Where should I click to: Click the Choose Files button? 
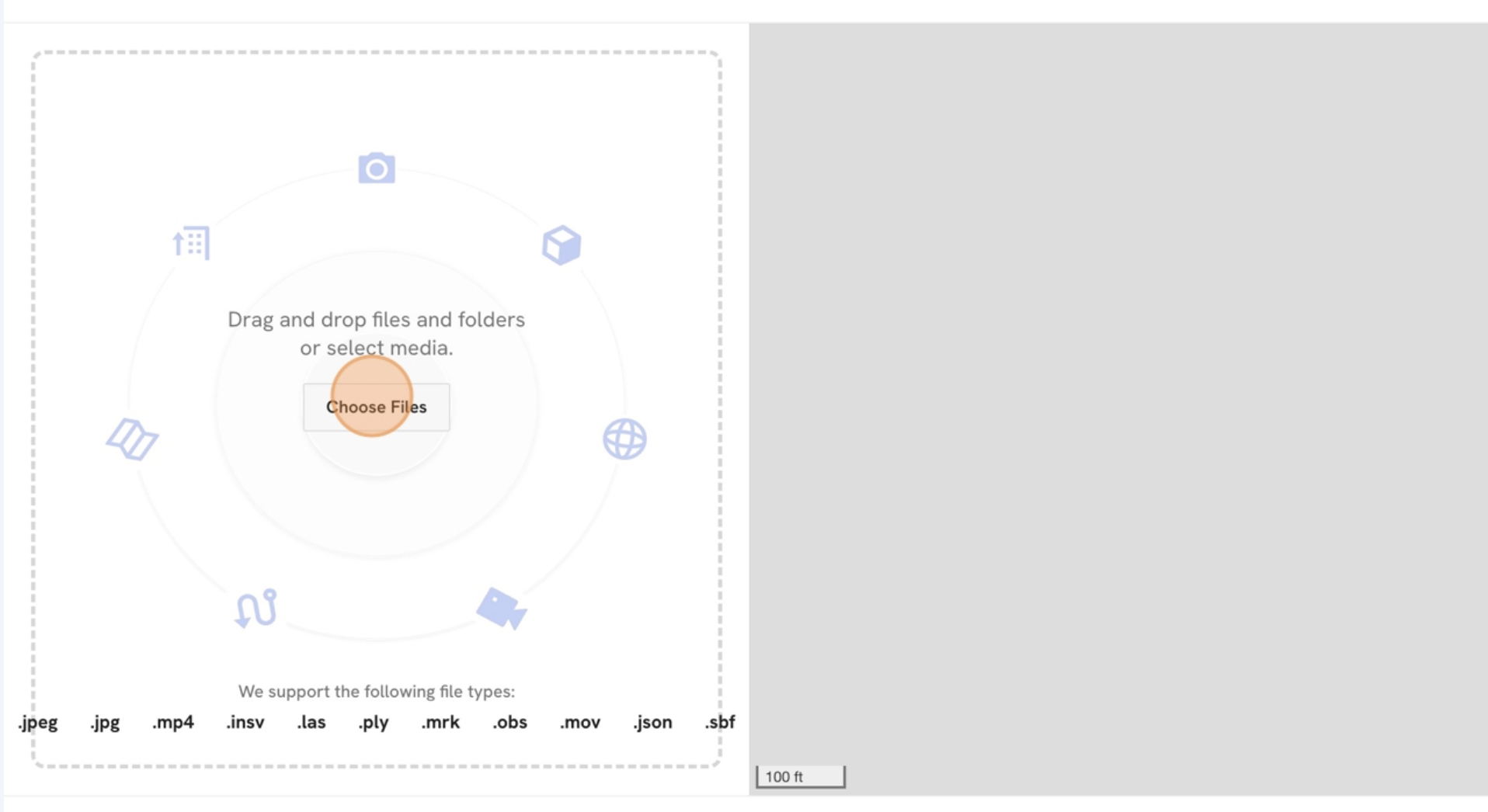[x=376, y=407]
